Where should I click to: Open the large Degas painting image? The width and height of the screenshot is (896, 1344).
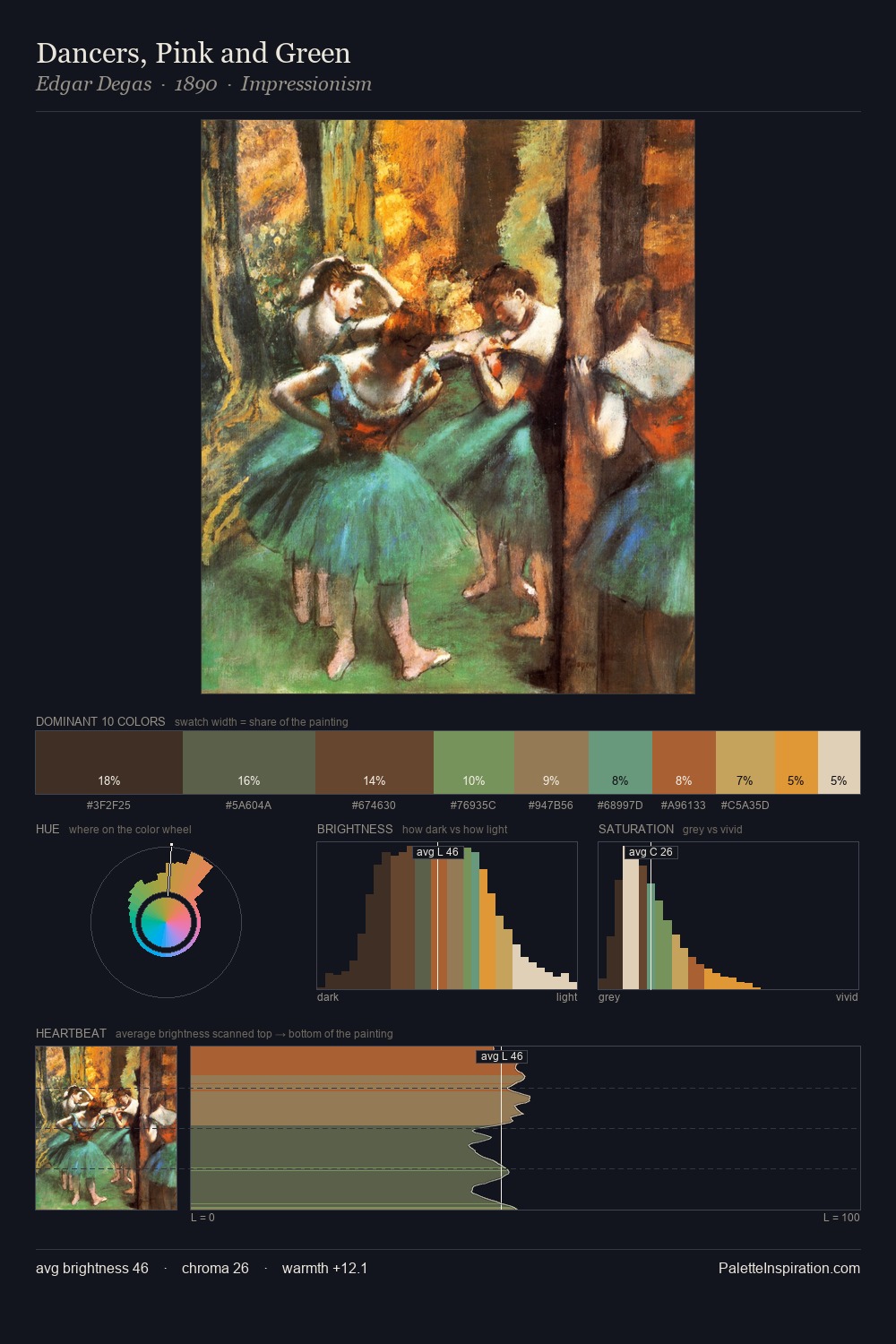pos(448,407)
